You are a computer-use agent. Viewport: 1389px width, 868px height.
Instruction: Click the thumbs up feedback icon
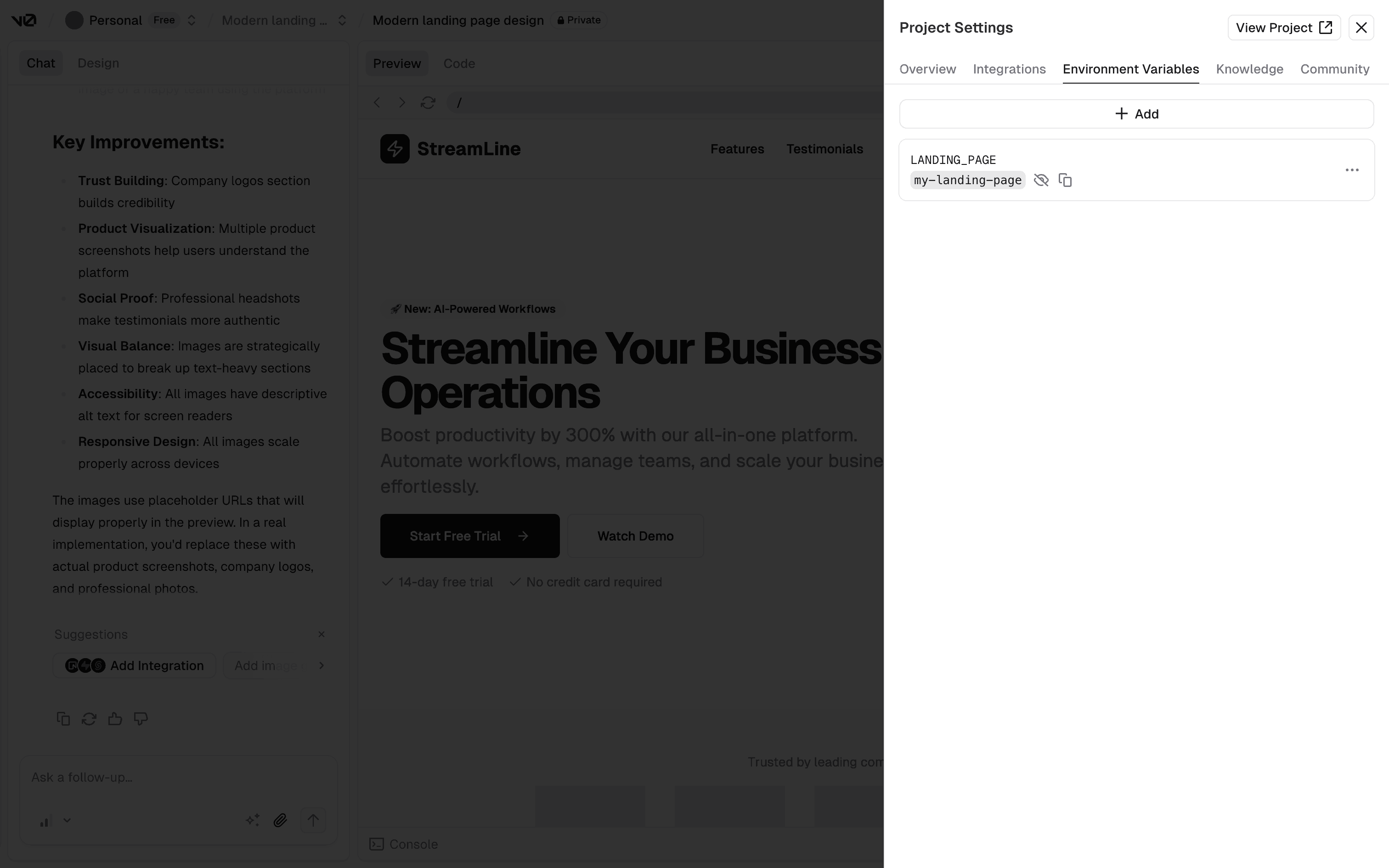pyautogui.click(x=115, y=719)
